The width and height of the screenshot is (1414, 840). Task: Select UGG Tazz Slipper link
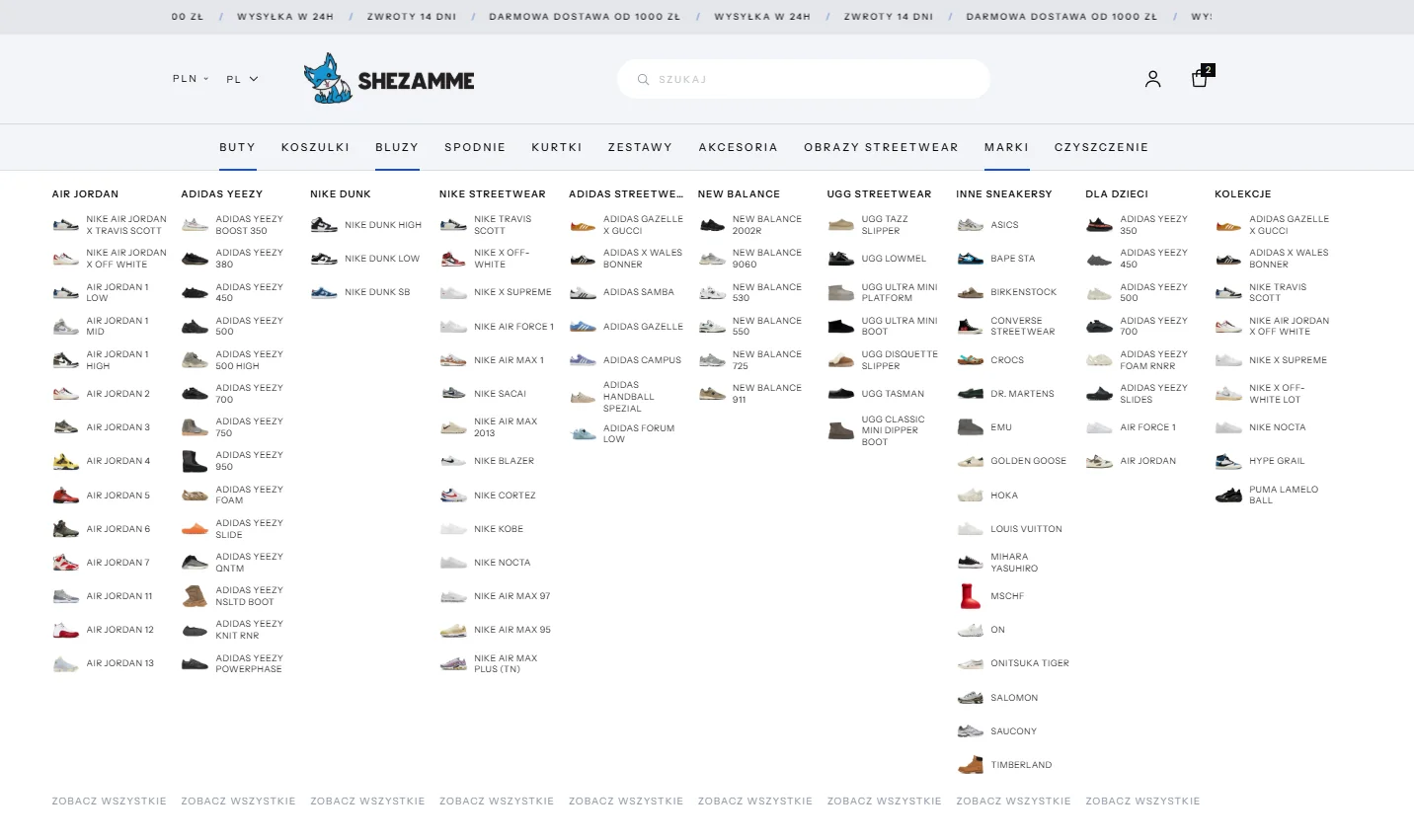(885, 225)
